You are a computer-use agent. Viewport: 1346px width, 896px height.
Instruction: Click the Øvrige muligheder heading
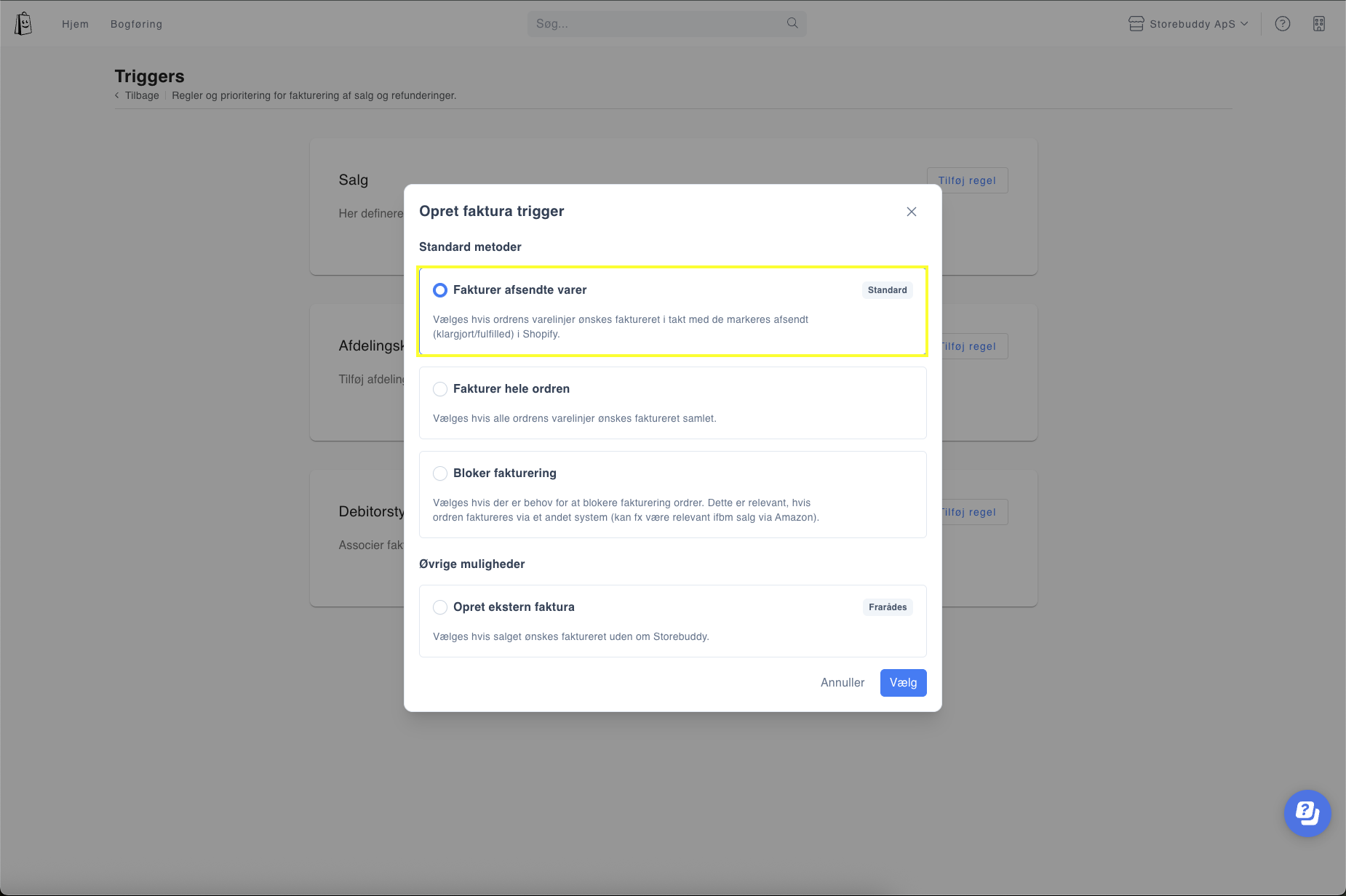[x=472, y=564]
